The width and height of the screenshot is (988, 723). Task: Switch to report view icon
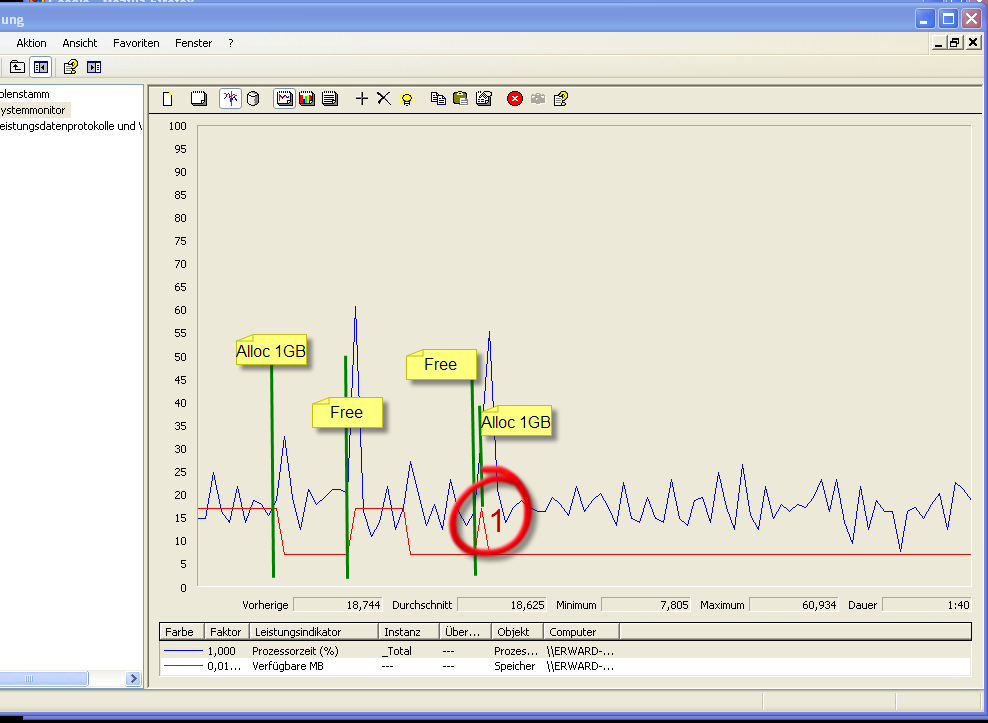tap(330, 98)
